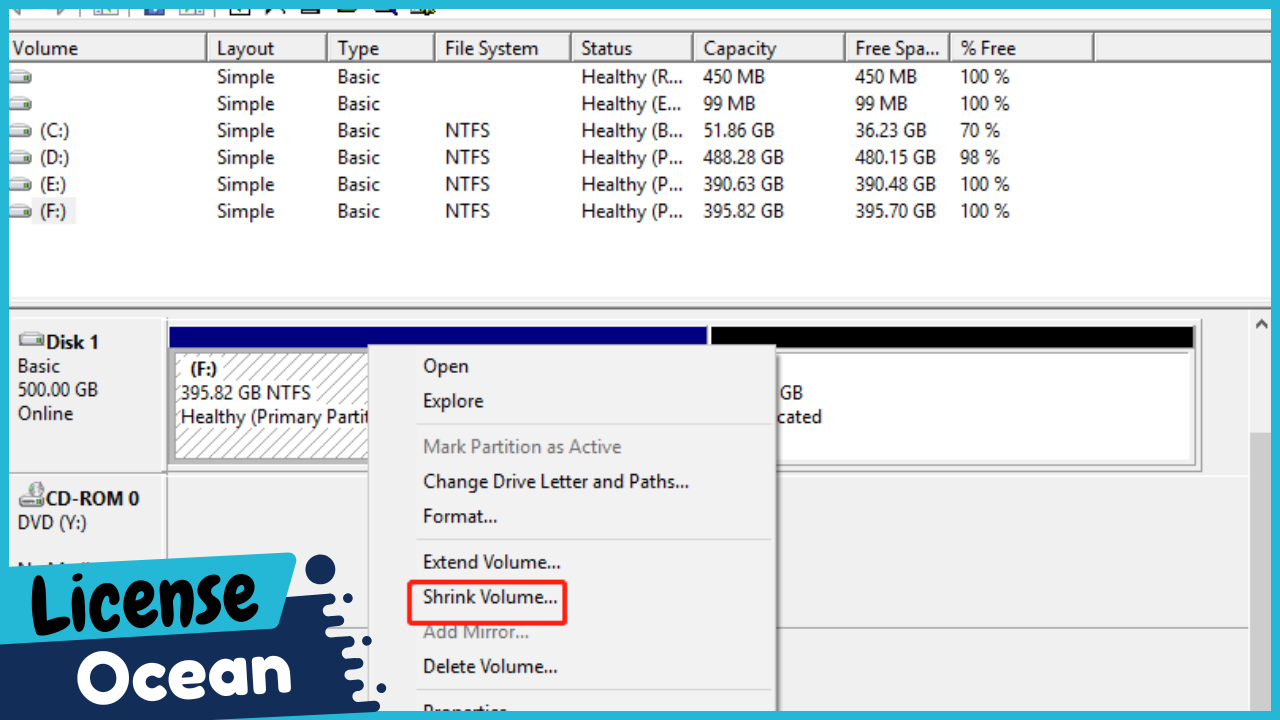The height and width of the screenshot is (720, 1280).
Task: Select the Extend Volume option
Action: [491, 561]
